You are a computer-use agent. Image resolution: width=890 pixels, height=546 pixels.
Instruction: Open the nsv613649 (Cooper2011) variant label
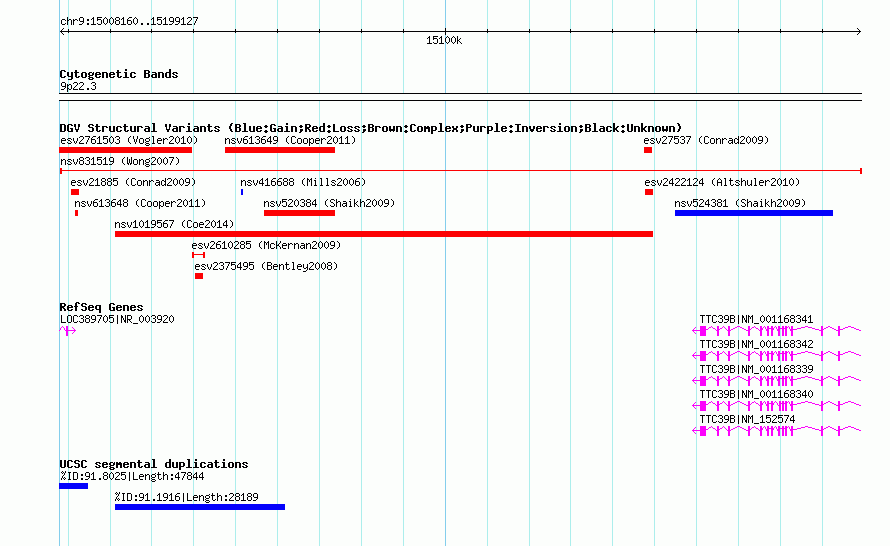point(290,140)
